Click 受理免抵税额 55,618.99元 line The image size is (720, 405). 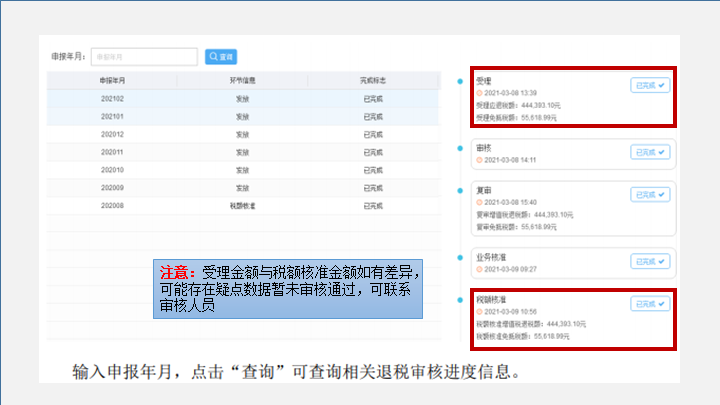coord(516,118)
